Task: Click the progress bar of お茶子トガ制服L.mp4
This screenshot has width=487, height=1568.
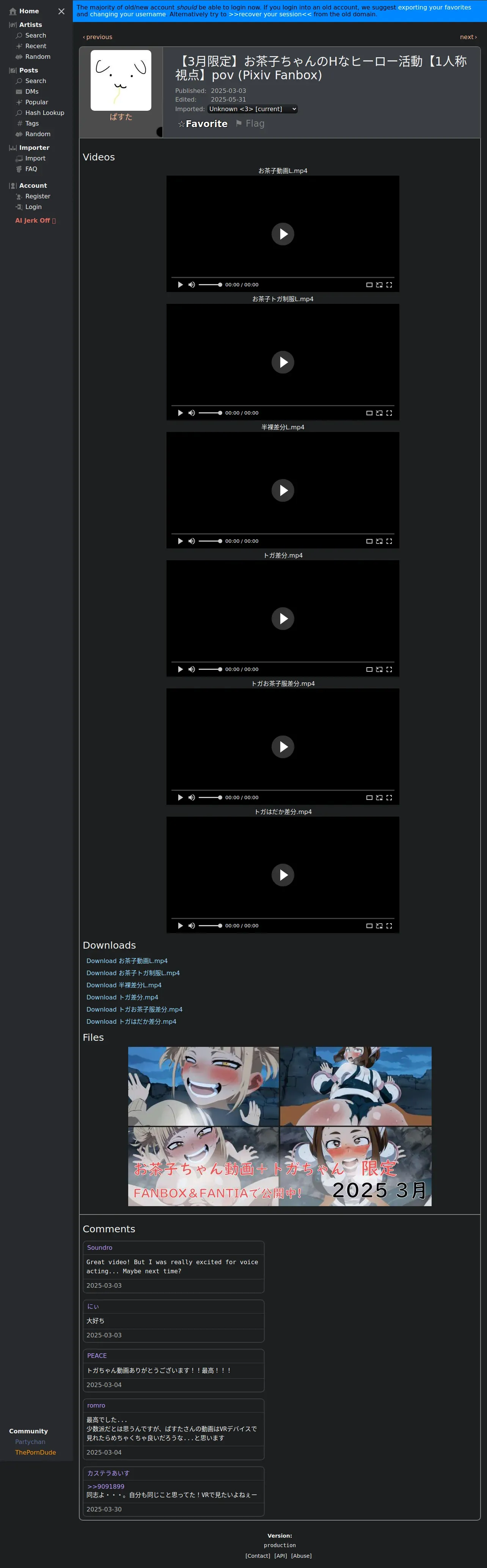Action: (283, 405)
